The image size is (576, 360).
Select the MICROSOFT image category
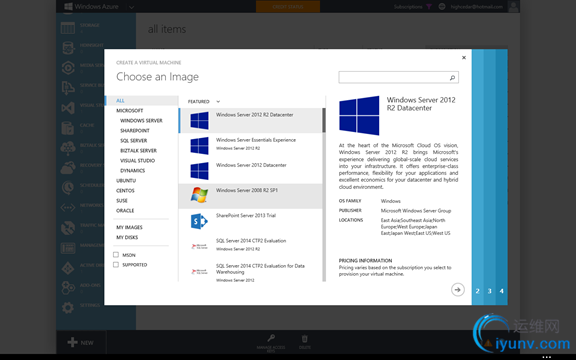coord(130,111)
